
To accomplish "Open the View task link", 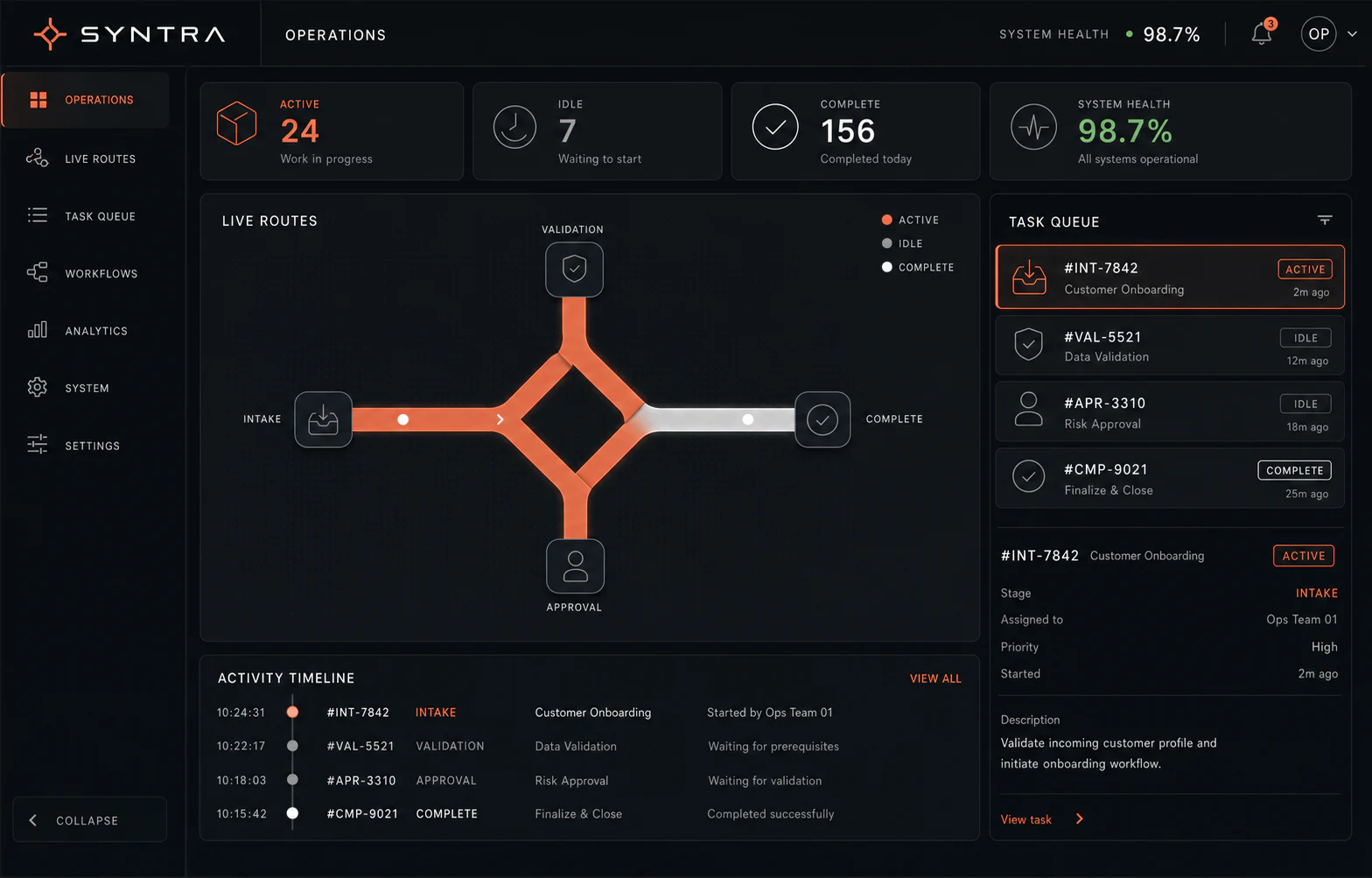I will tap(1025, 819).
